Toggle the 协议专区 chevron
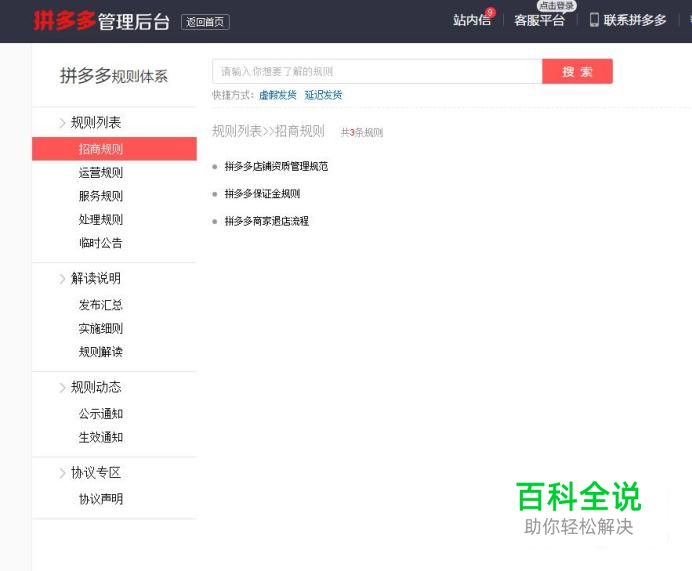692x571 pixels. pos(62,473)
